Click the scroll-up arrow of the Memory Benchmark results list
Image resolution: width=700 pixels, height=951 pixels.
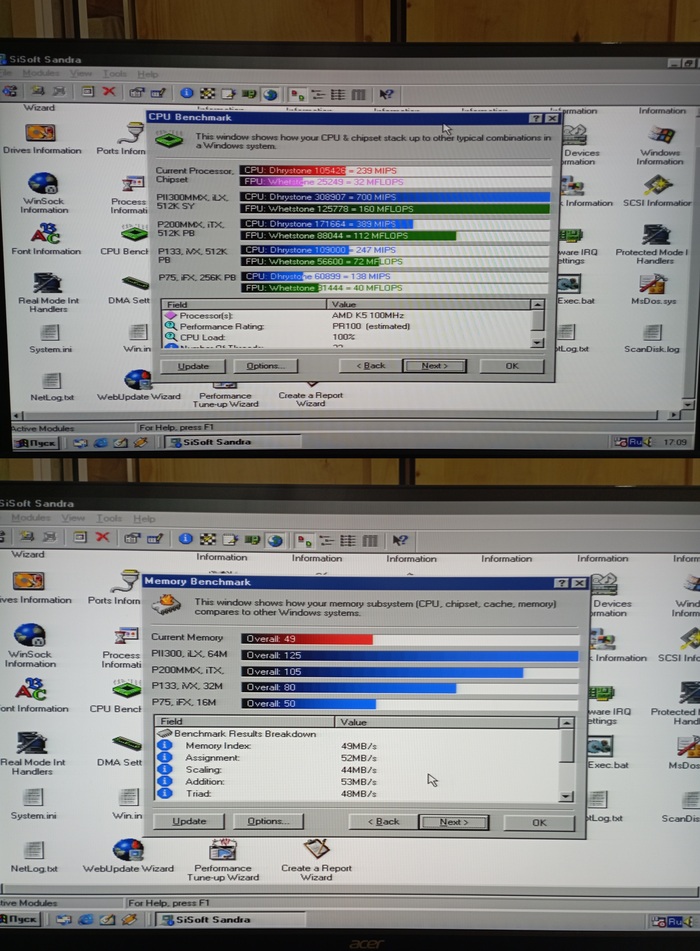point(566,722)
